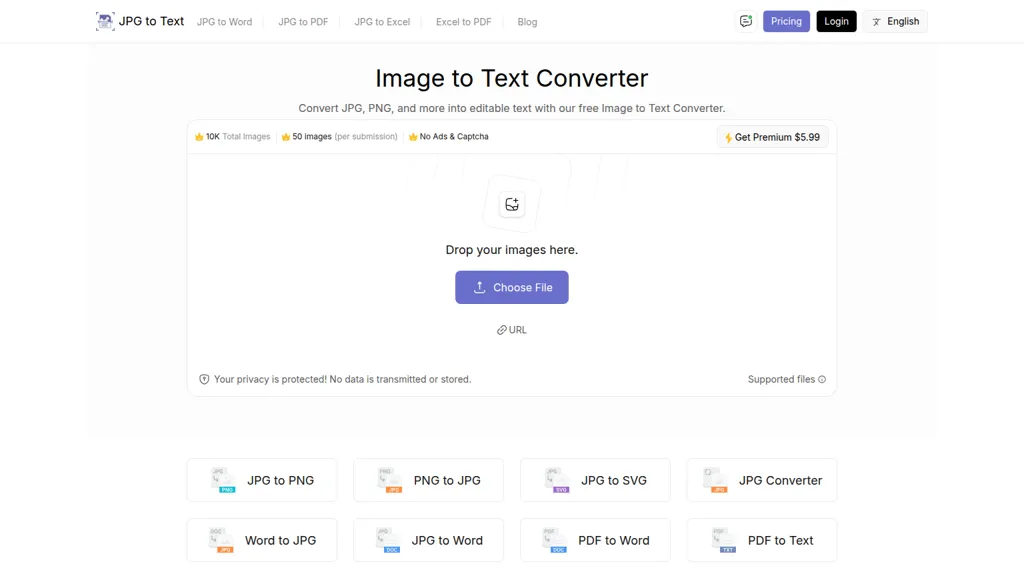The height and width of the screenshot is (576, 1024).
Task: Click the URL link to paste image address
Action: [512, 330]
